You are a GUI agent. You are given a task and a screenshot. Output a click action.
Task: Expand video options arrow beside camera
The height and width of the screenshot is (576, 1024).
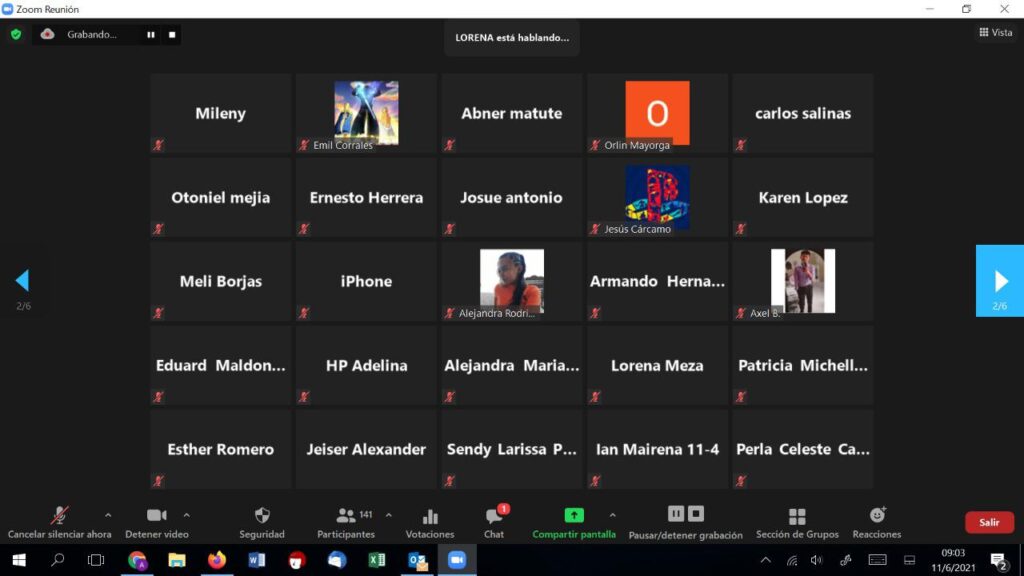tap(186, 515)
